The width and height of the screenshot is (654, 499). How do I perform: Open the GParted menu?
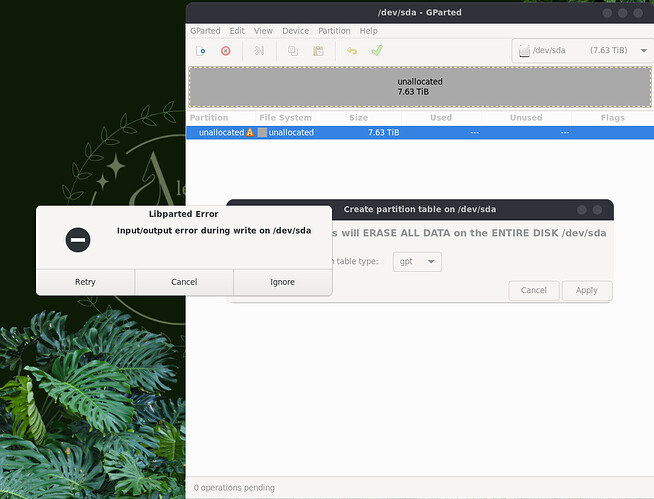click(205, 31)
